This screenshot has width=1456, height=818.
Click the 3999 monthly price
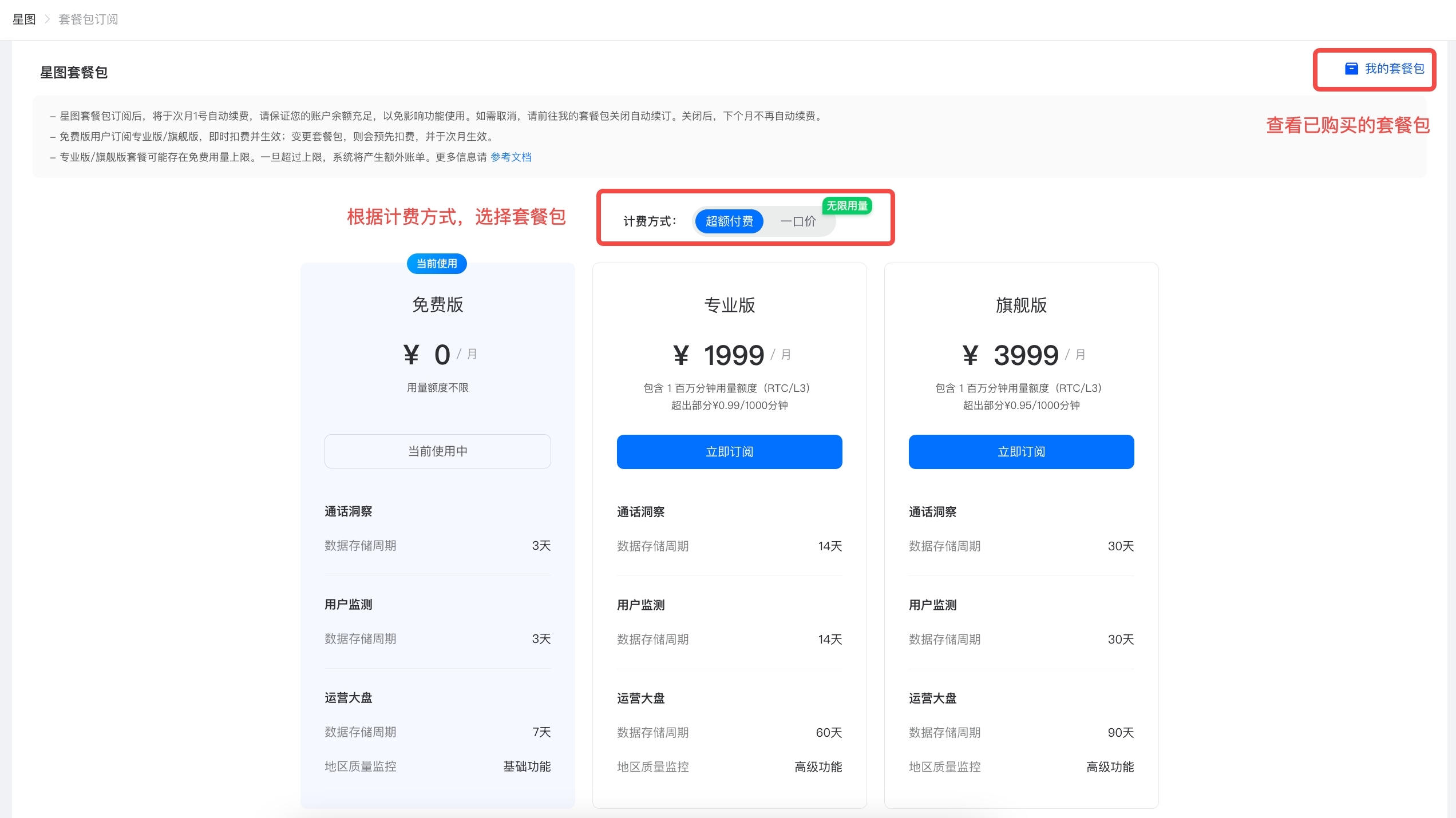coord(1026,355)
